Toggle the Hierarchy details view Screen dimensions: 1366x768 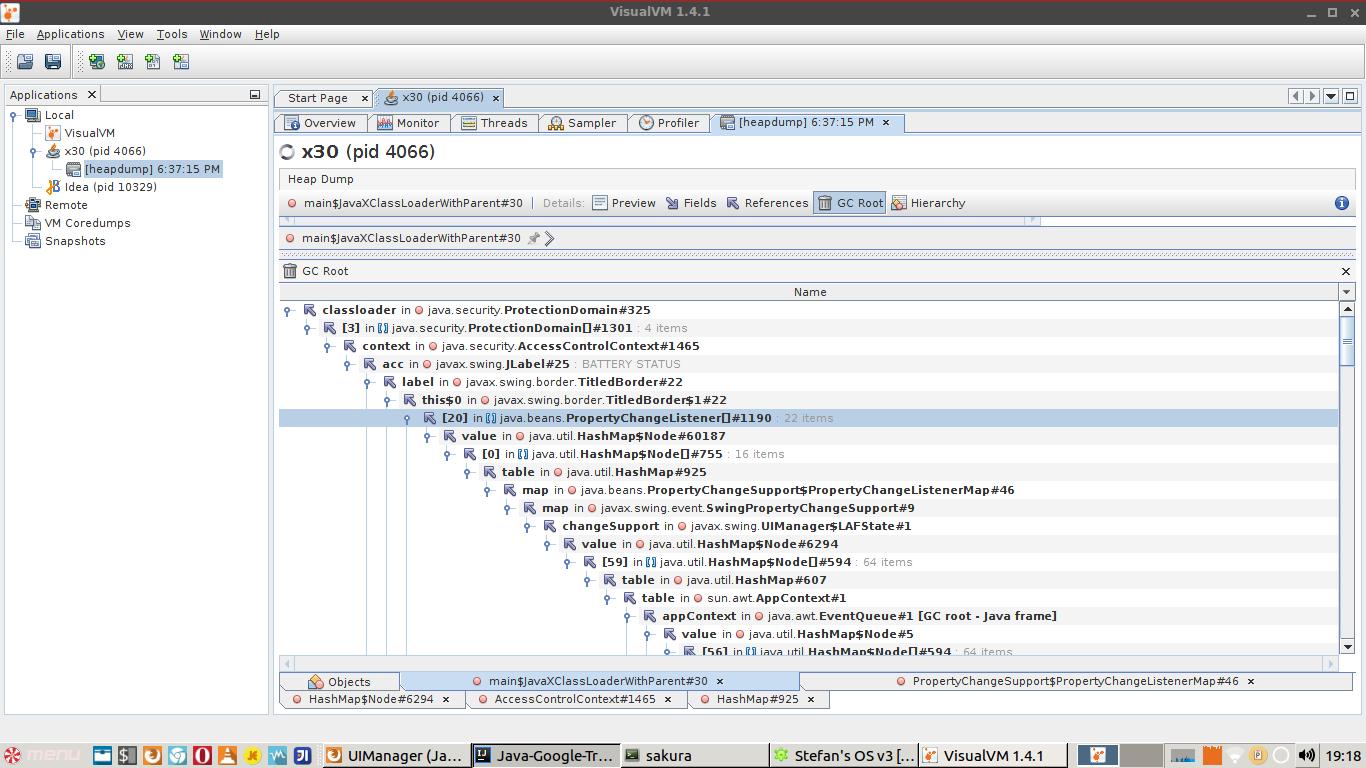927,203
